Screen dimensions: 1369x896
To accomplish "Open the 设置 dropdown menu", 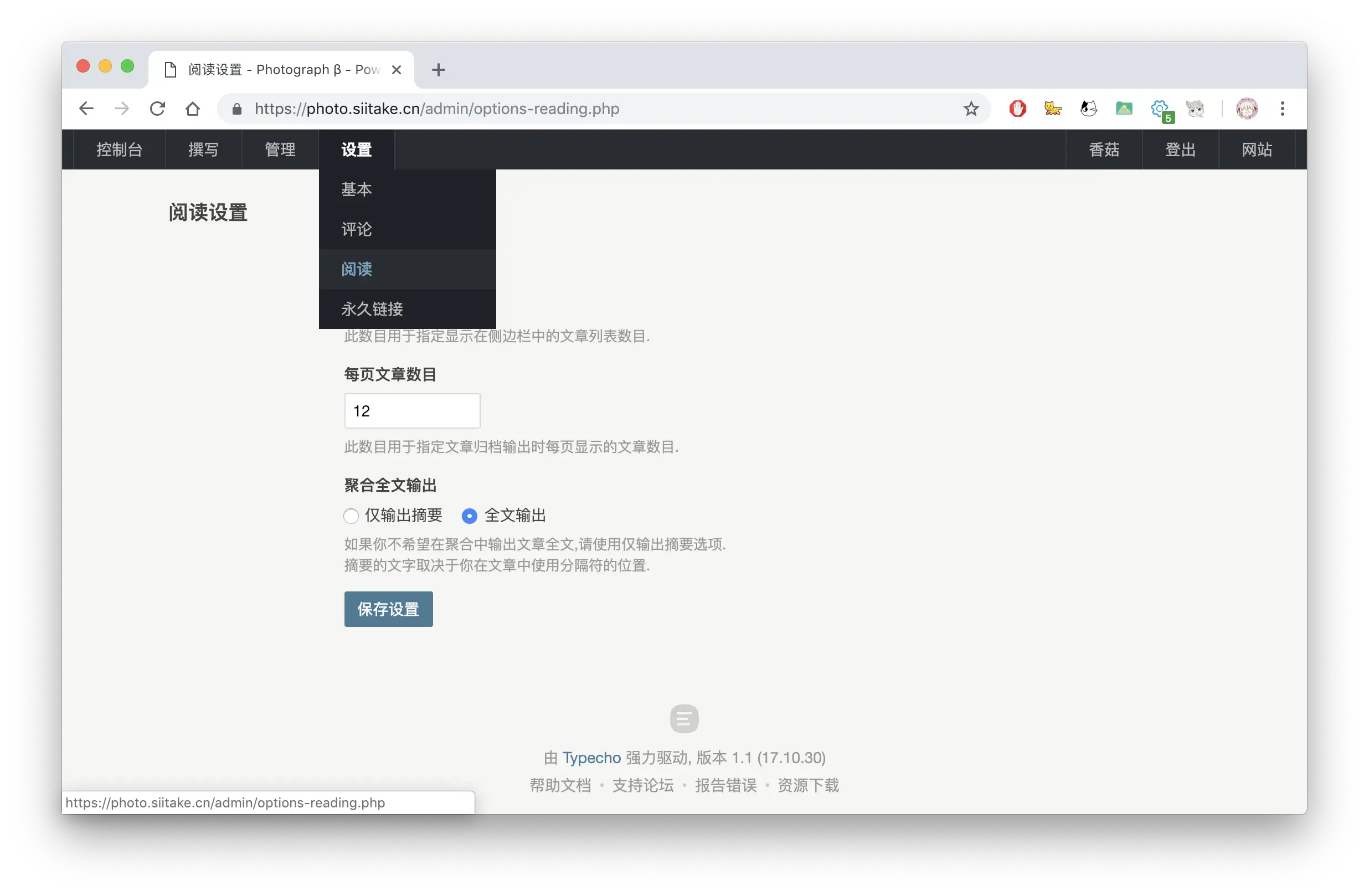I will [x=356, y=150].
